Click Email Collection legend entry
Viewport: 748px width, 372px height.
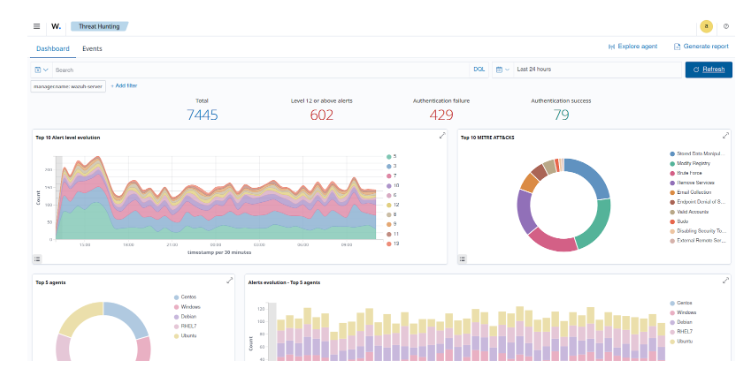pos(691,193)
